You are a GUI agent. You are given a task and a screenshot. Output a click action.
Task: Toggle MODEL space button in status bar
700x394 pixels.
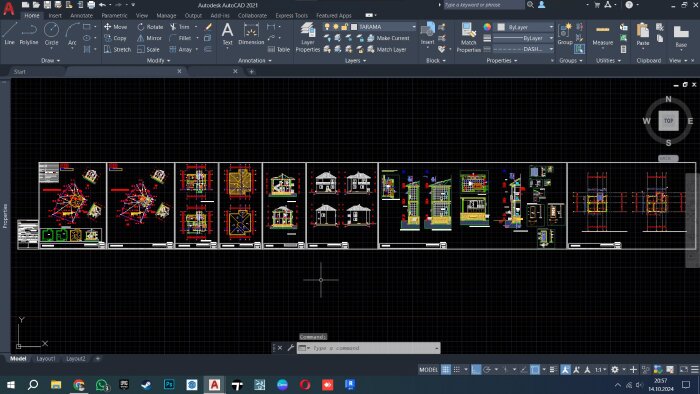(x=429, y=369)
